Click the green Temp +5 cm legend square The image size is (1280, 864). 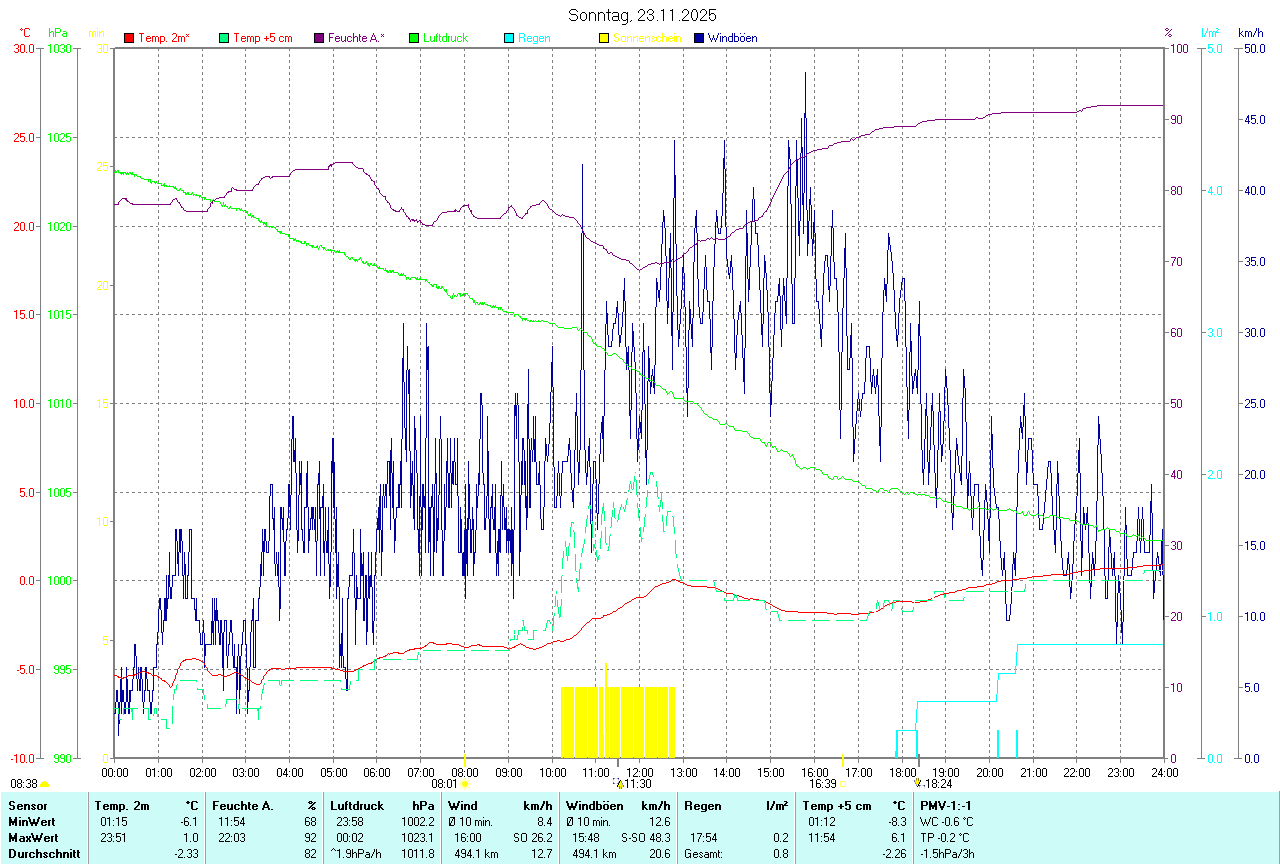(x=223, y=38)
